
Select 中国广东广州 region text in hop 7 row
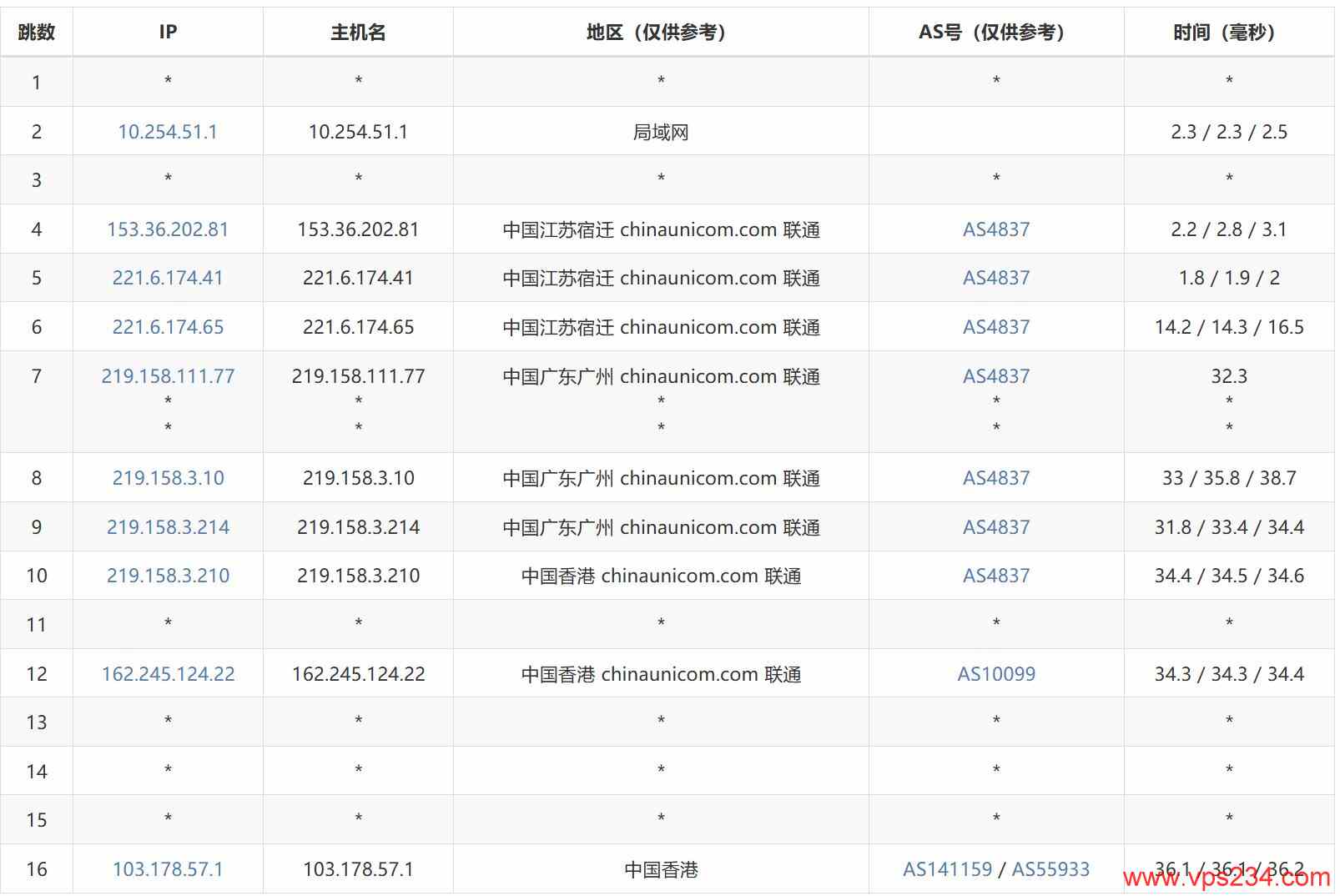tap(661, 376)
